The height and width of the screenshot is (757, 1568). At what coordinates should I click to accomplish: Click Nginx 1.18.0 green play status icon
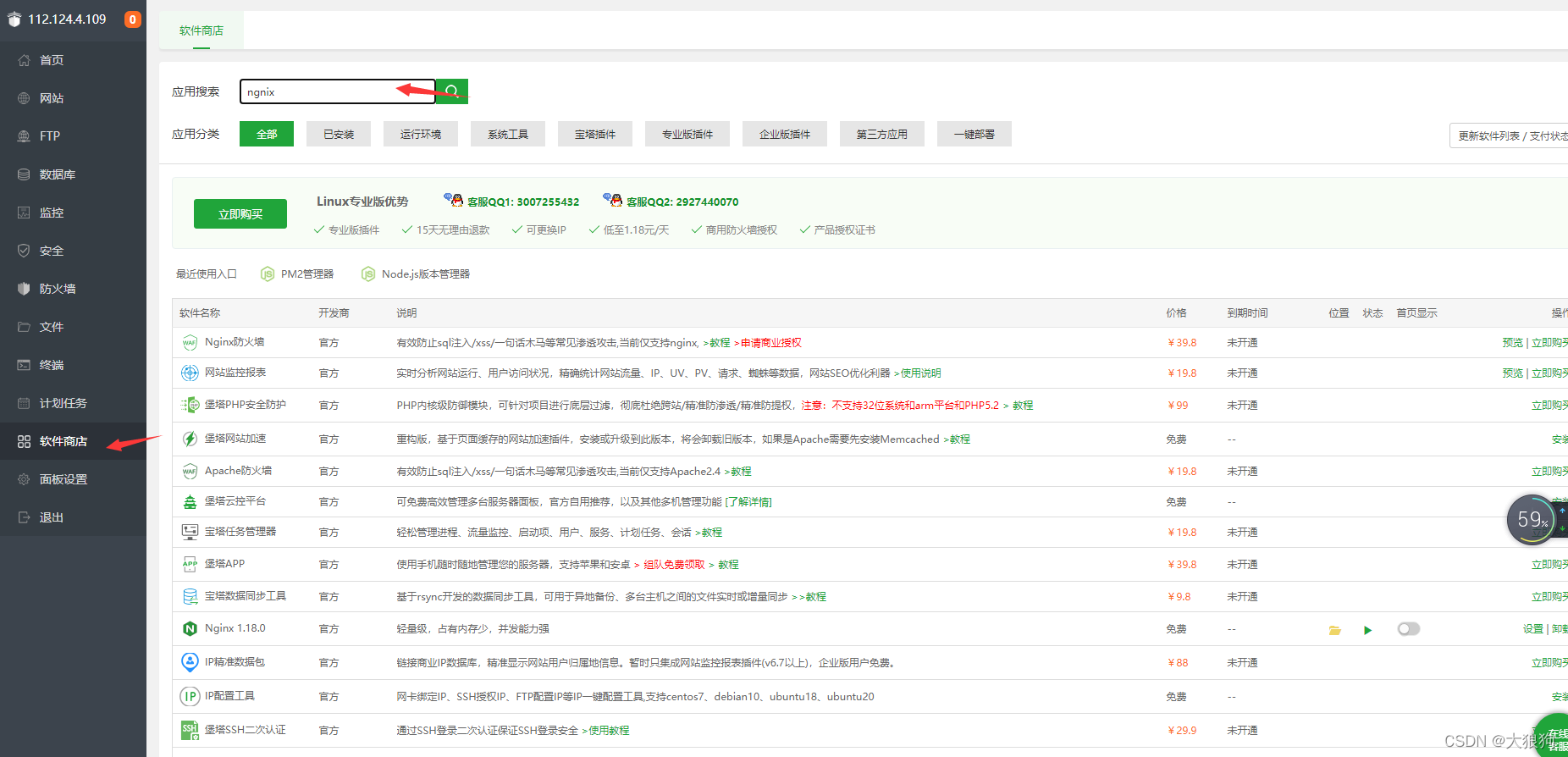pos(1367,629)
